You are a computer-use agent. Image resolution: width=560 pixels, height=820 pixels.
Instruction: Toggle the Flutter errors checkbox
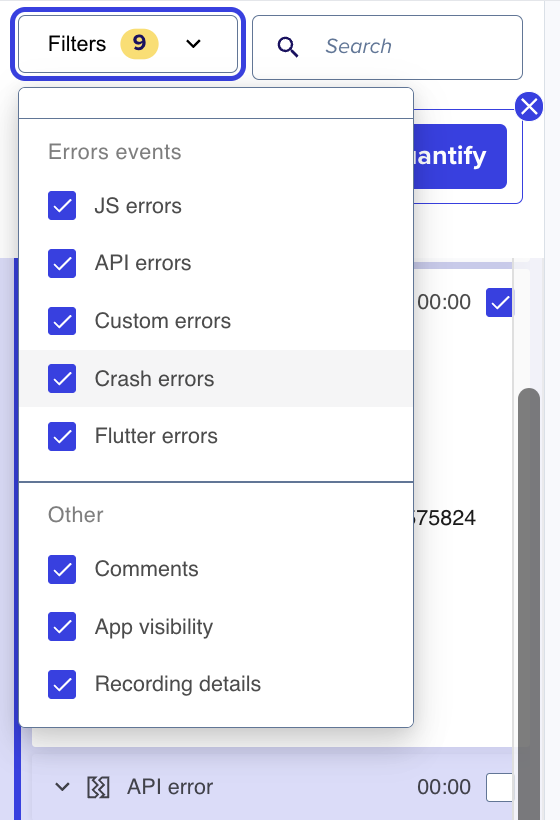pos(62,436)
